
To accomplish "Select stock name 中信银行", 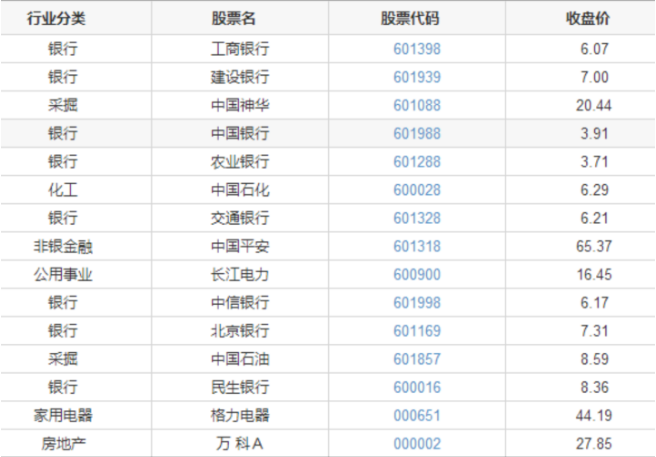I will tap(240, 303).
